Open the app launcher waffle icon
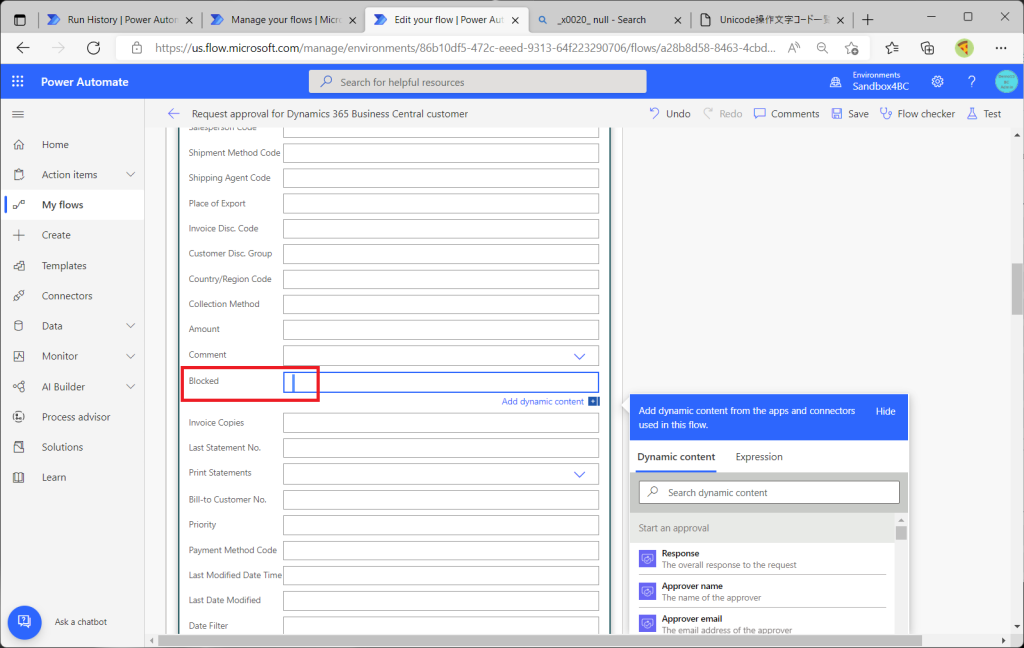The image size is (1024, 648). click(18, 82)
